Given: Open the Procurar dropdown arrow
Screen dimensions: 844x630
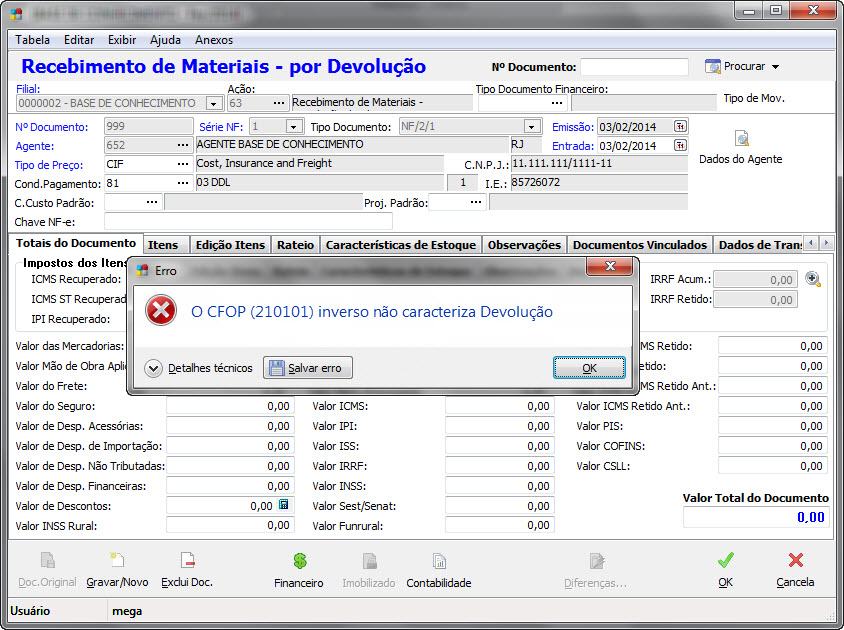Looking at the screenshot, I should pyautogui.click(x=775, y=67).
